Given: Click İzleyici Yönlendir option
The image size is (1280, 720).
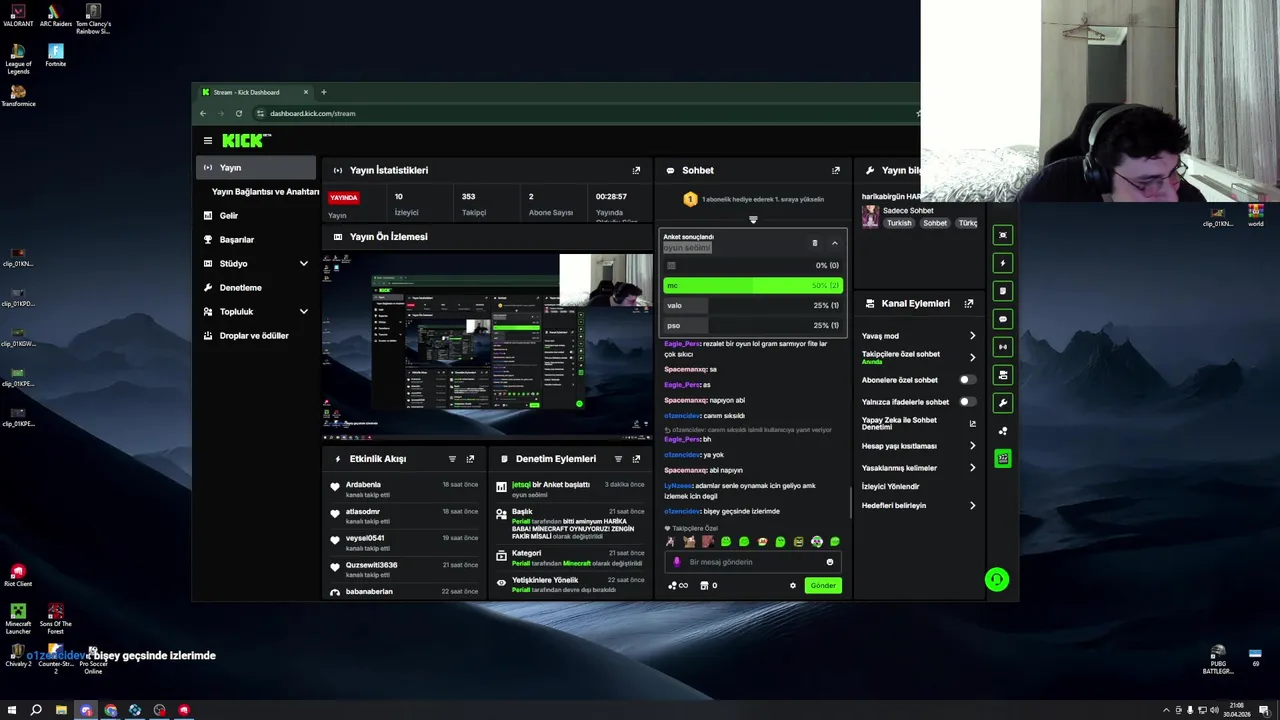Looking at the screenshot, I should coord(890,487).
